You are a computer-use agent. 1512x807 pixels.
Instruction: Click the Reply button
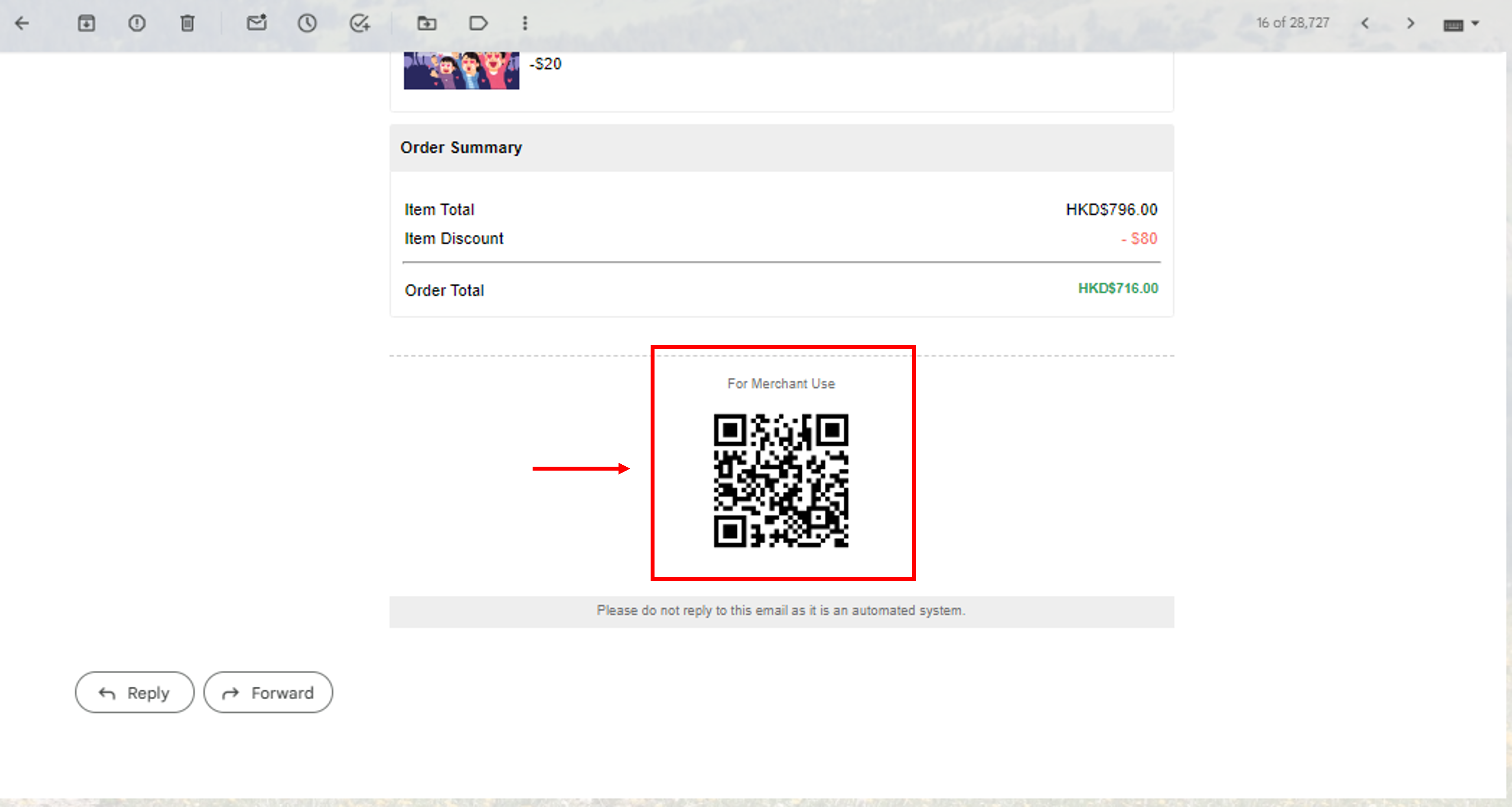[x=135, y=693]
